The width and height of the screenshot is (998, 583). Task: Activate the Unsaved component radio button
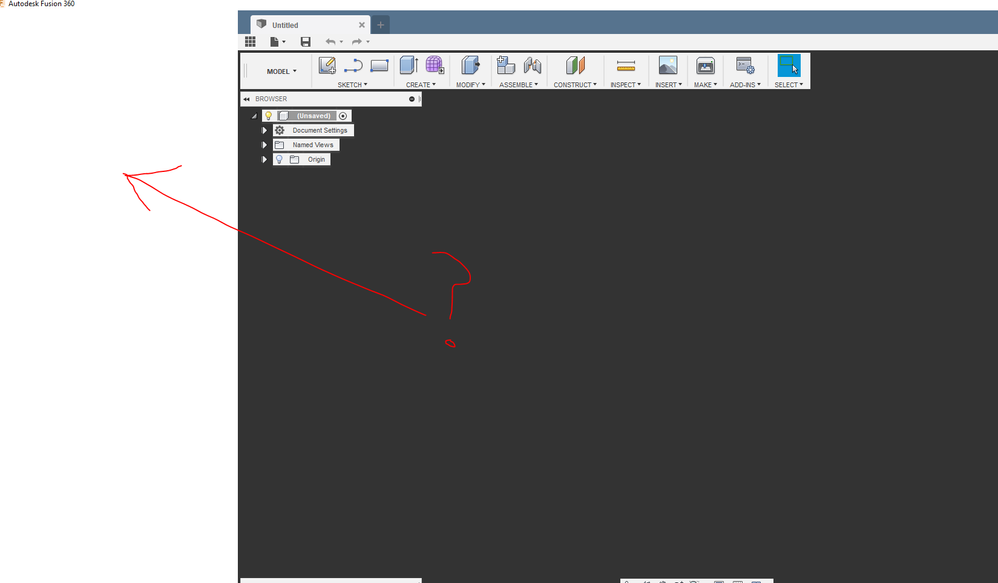[343, 116]
